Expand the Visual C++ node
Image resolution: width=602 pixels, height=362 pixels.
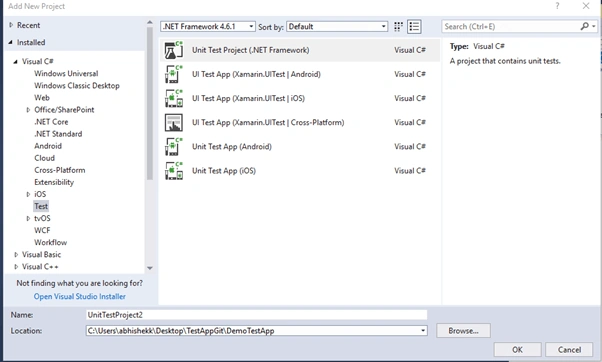click(x=16, y=267)
